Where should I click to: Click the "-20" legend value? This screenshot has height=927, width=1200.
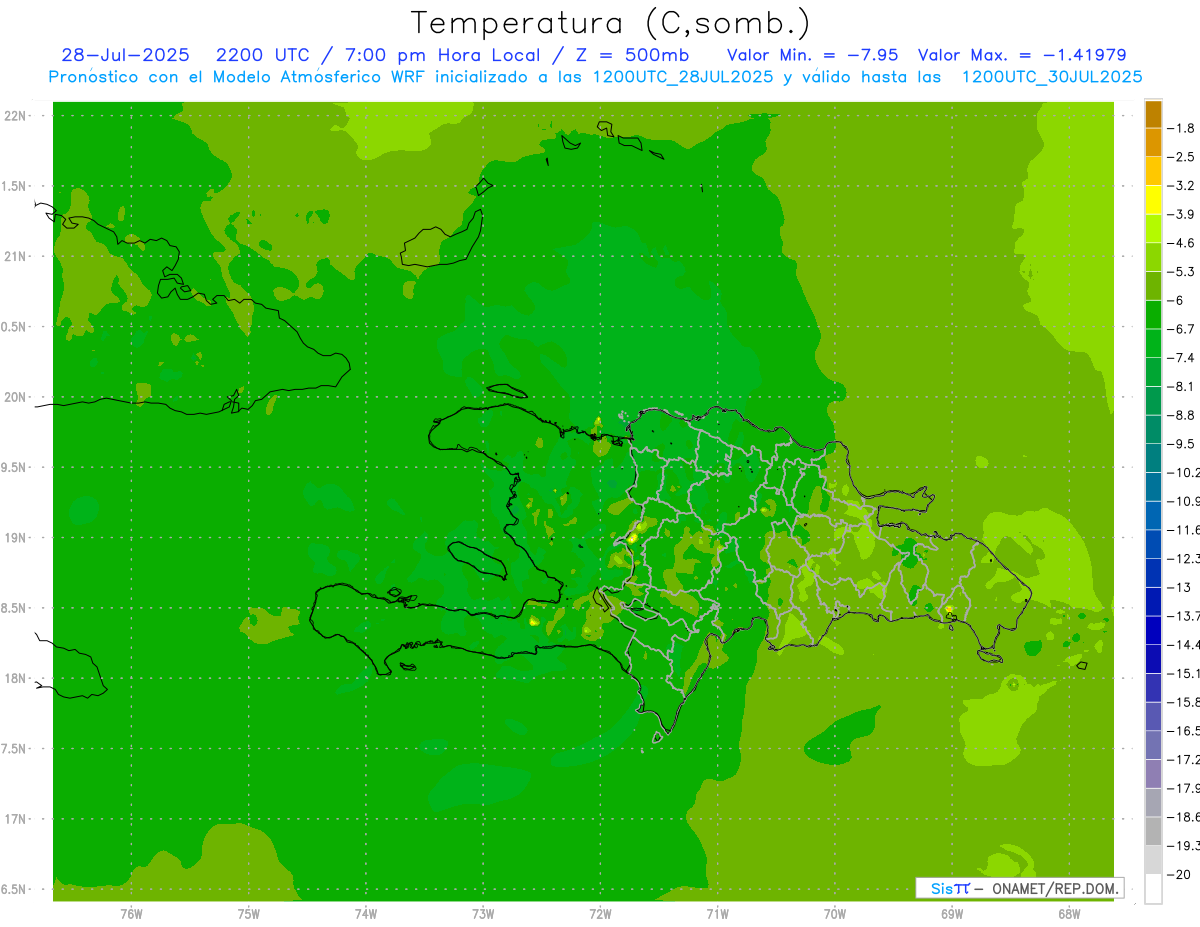pyautogui.click(x=1179, y=875)
